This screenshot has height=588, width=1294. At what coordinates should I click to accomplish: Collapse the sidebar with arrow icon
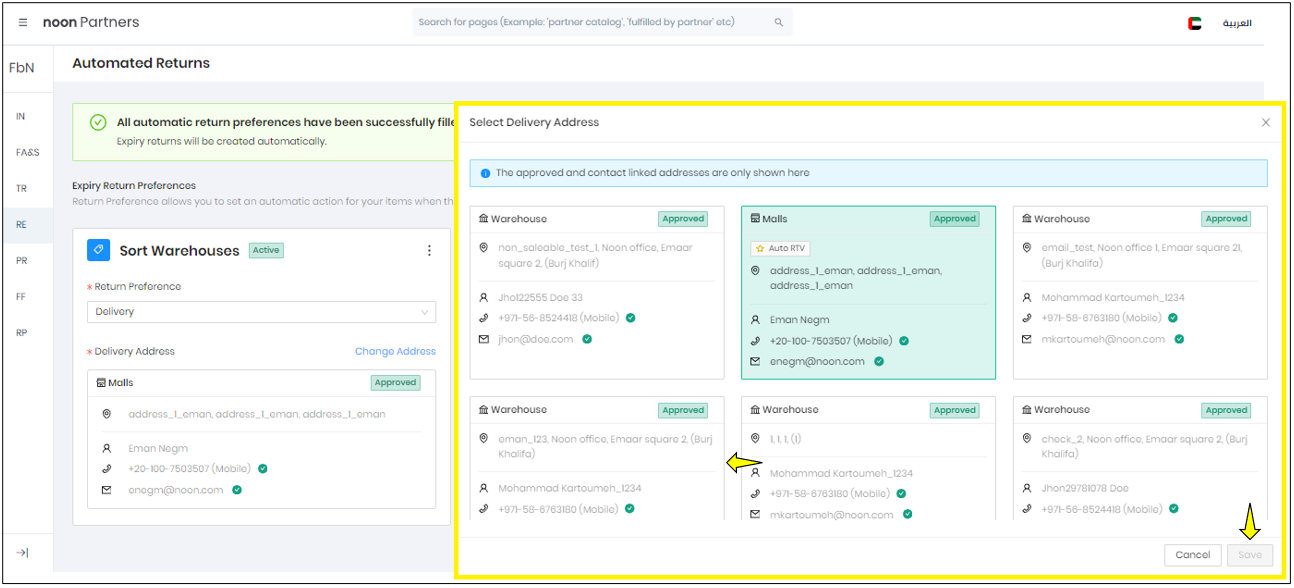pyautogui.click(x=22, y=553)
